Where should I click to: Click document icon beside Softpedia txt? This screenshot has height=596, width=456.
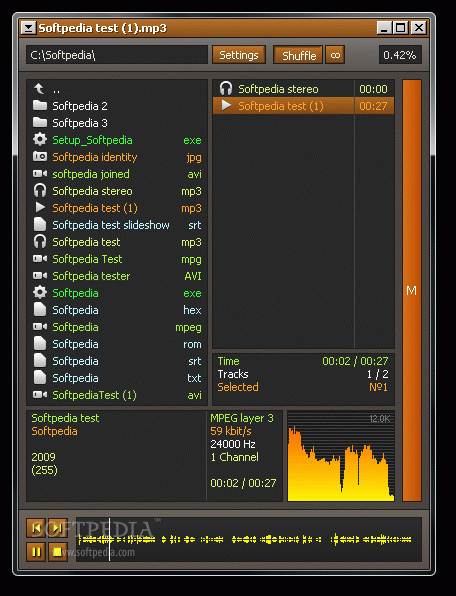point(40,377)
